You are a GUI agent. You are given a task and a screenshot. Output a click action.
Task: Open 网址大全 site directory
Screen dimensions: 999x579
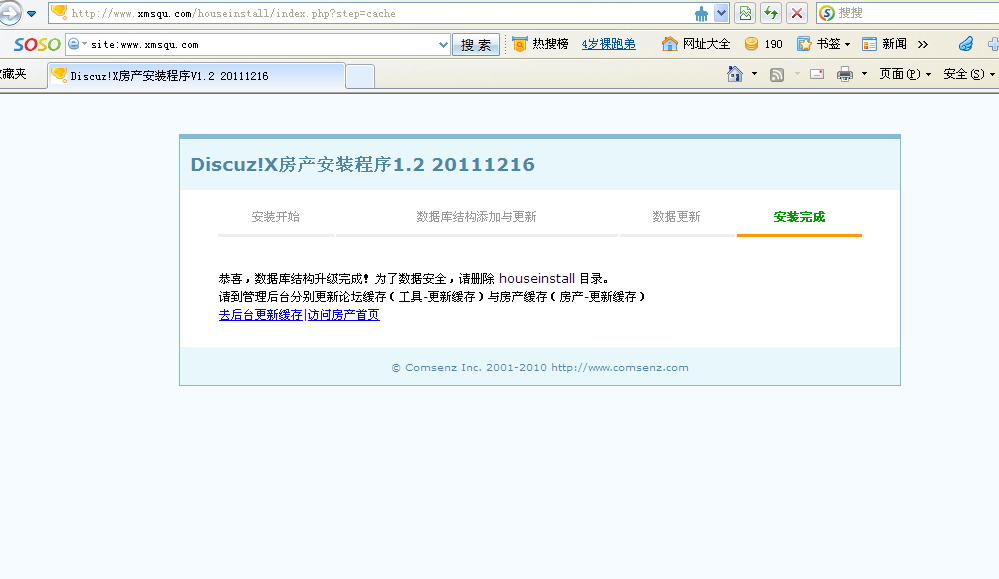pos(696,44)
